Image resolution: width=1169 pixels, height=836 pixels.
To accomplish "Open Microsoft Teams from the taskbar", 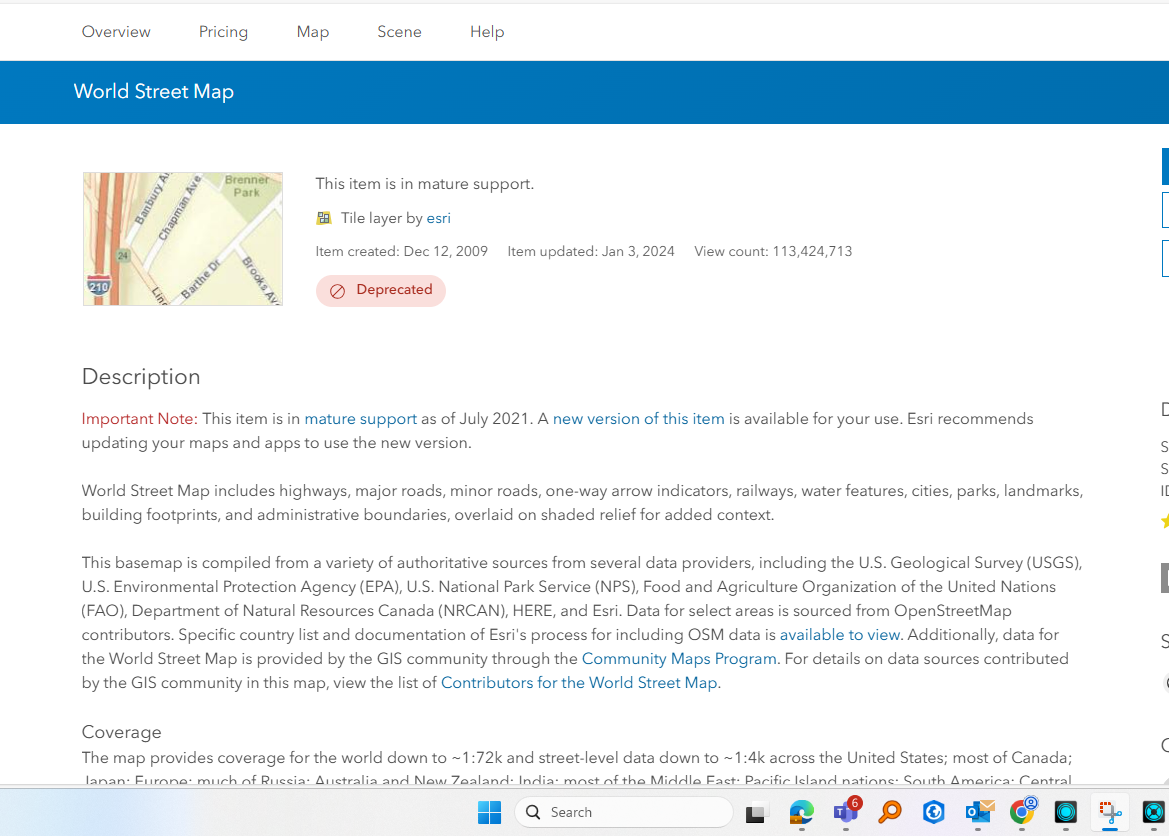I will [845, 812].
